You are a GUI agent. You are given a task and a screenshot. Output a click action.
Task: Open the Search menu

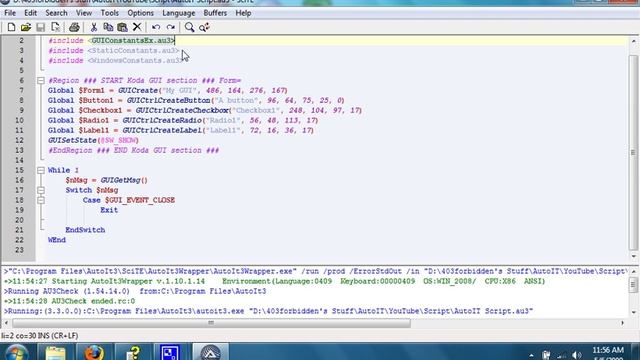click(56, 13)
